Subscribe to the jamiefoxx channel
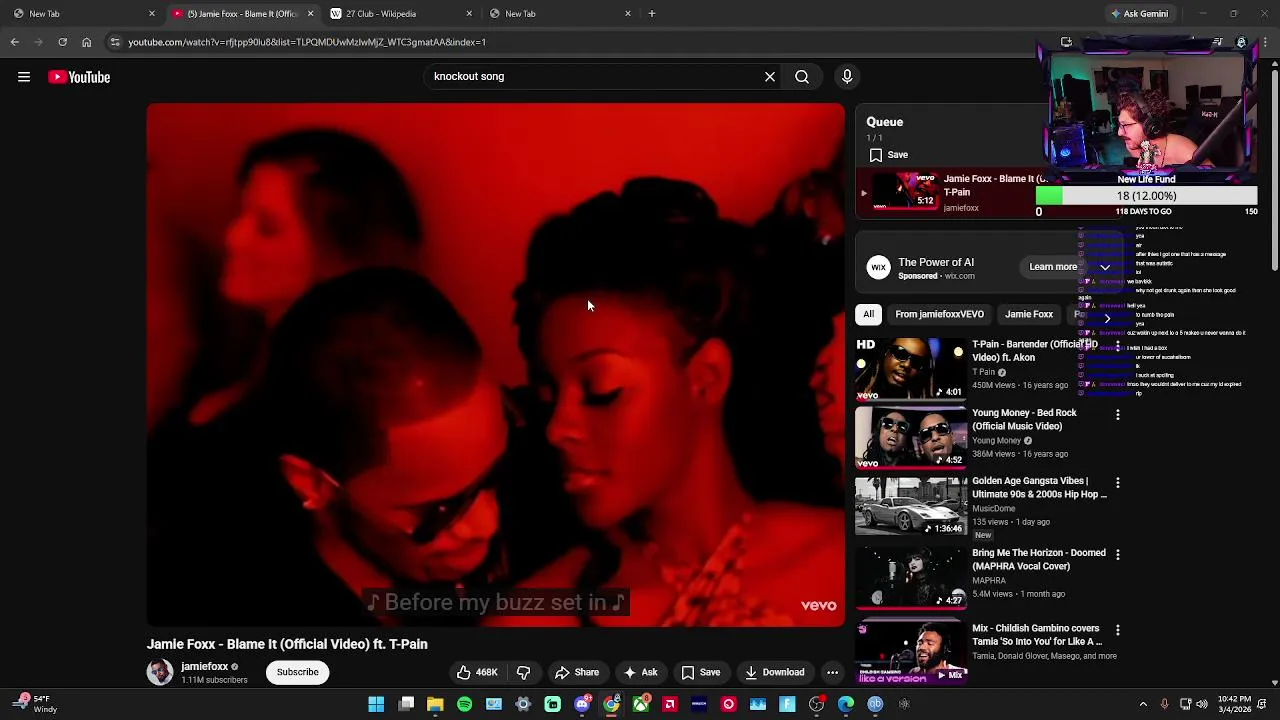This screenshot has width=1280, height=720. pyautogui.click(x=298, y=672)
